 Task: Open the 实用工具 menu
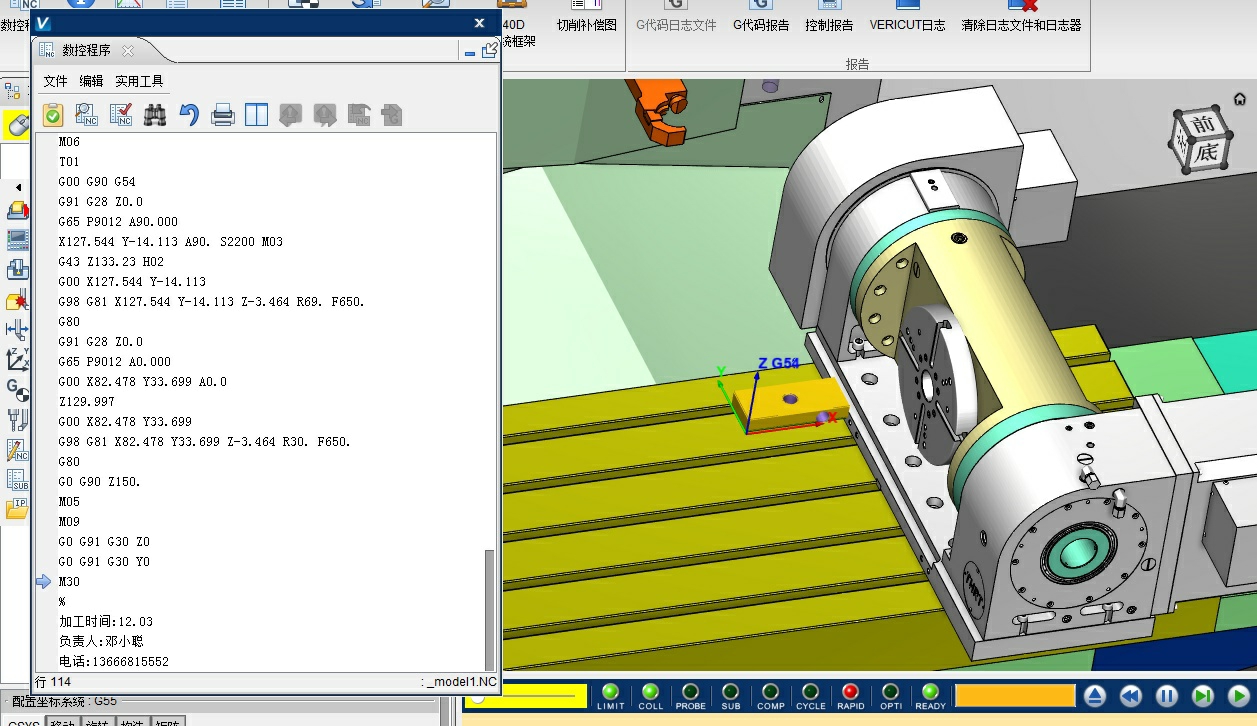click(139, 81)
